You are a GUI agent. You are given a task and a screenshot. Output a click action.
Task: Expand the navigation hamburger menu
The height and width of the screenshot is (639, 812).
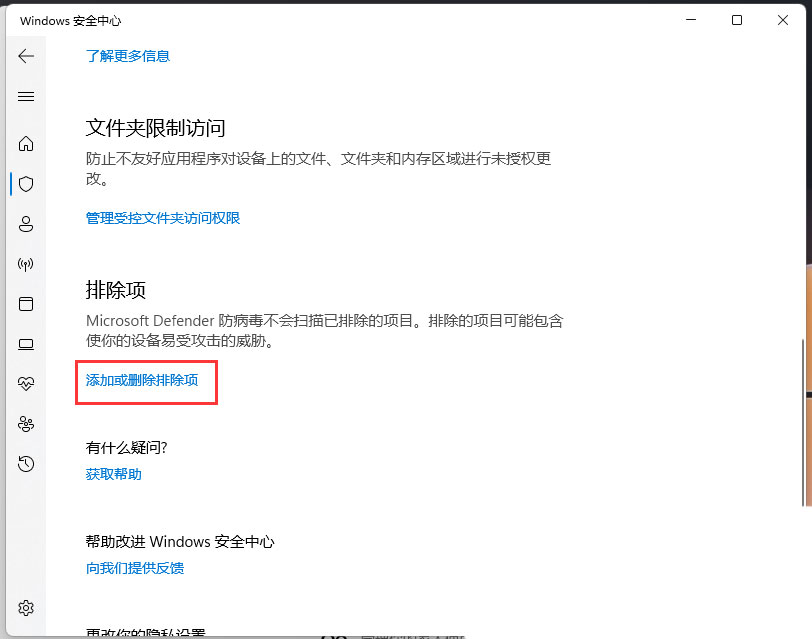point(26,96)
